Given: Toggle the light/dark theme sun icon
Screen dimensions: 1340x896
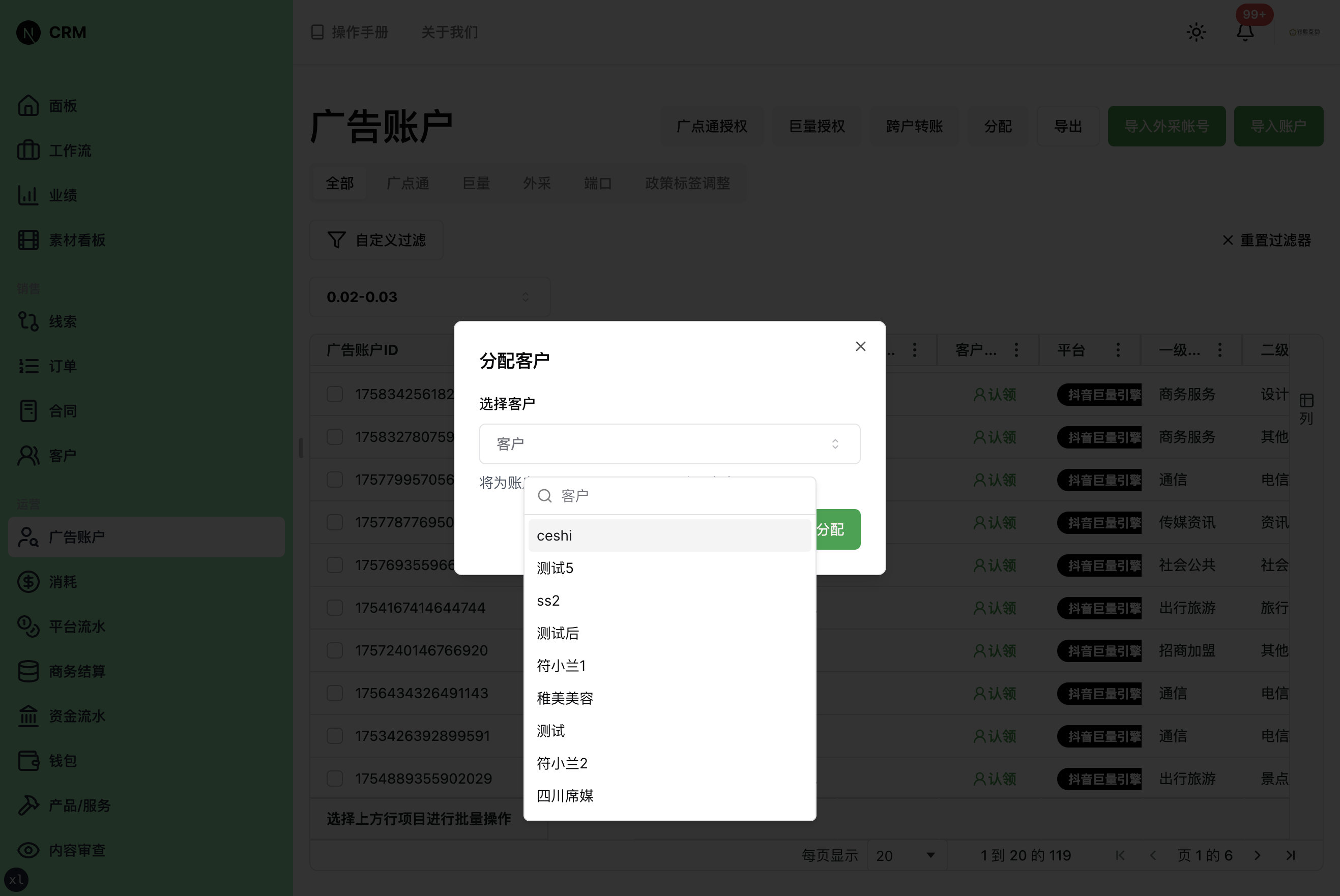Looking at the screenshot, I should tap(1196, 32).
